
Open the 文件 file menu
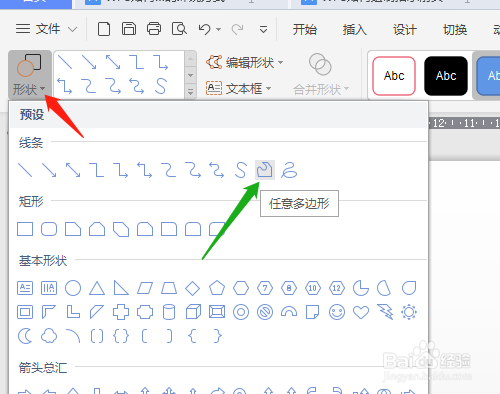(x=38, y=29)
